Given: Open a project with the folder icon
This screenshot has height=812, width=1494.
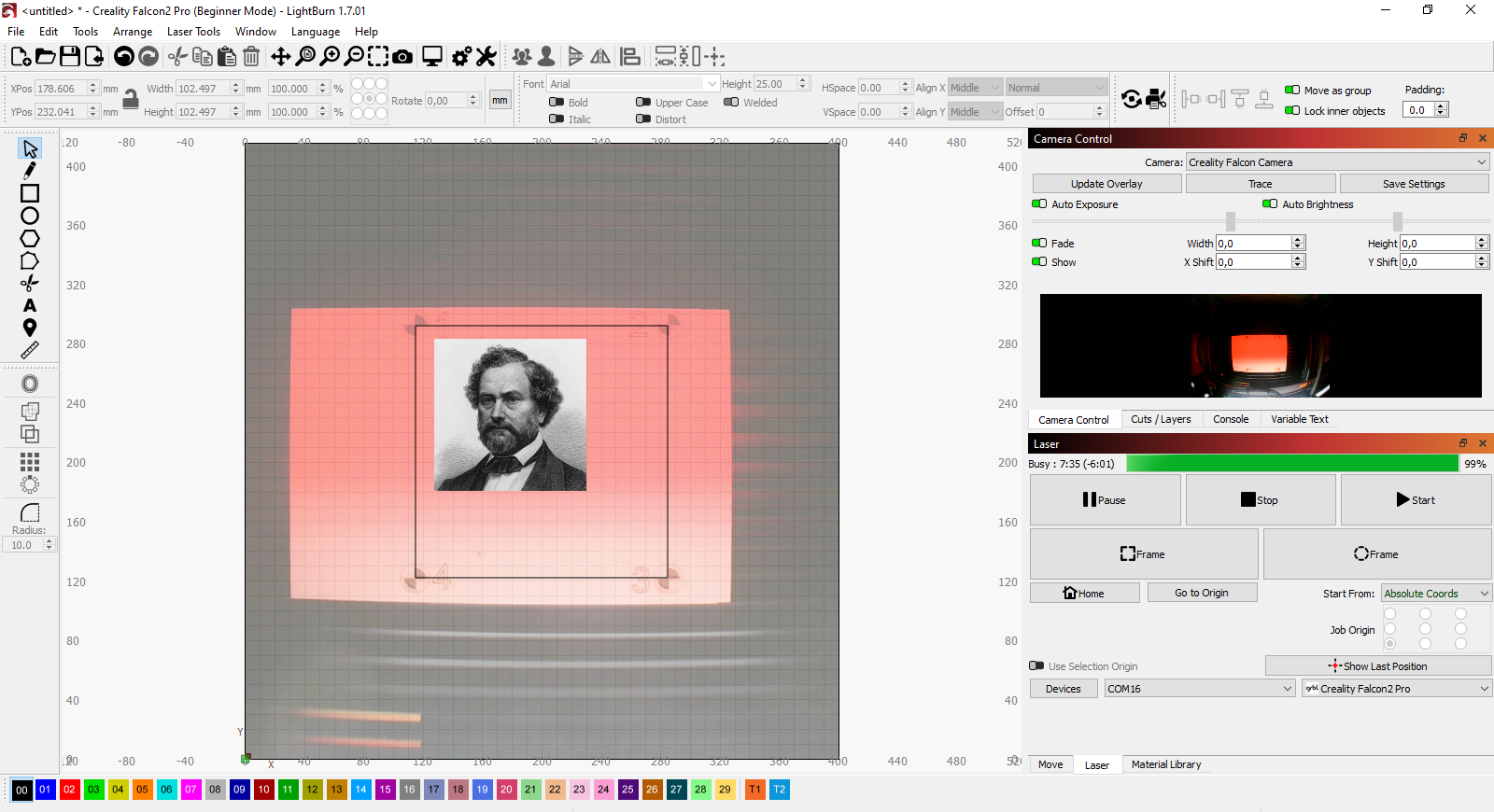Looking at the screenshot, I should [45, 57].
